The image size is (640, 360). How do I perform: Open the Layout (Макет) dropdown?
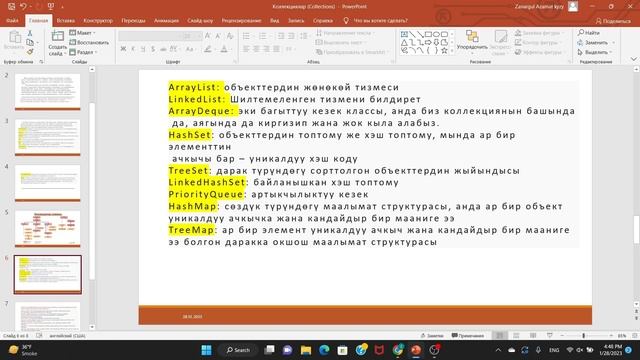pyautogui.click(x=83, y=33)
